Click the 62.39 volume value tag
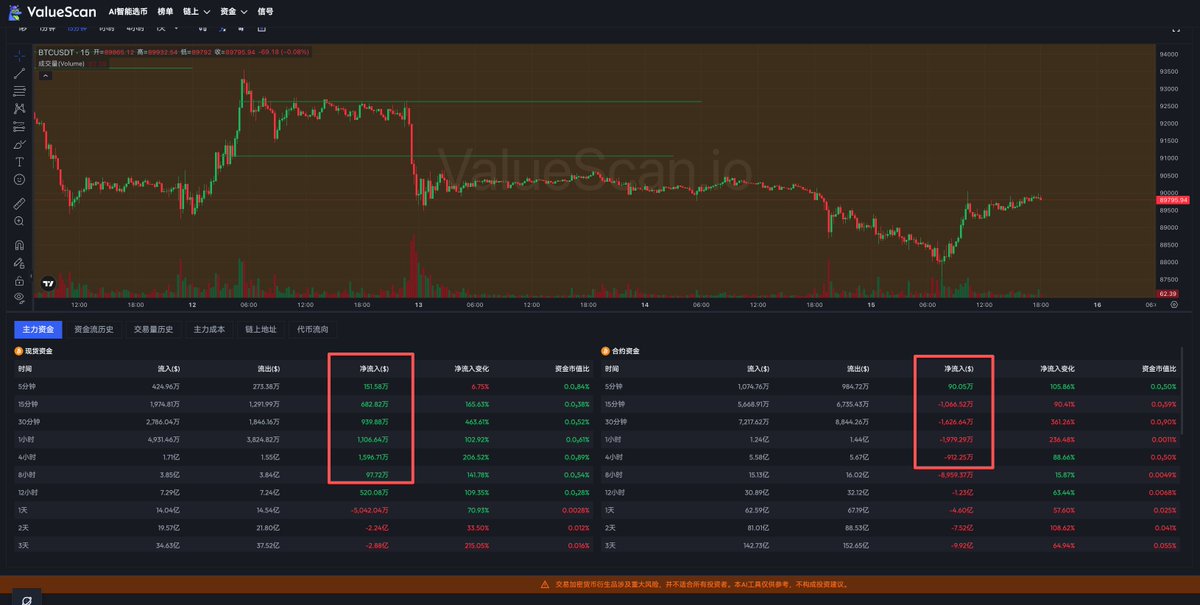Image resolution: width=1200 pixels, height=605 pixels. pos(1166,293)
